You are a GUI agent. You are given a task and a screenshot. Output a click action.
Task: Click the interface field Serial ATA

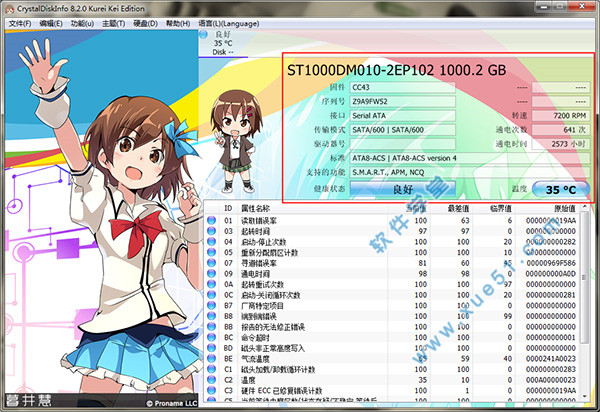coord(403,116)
